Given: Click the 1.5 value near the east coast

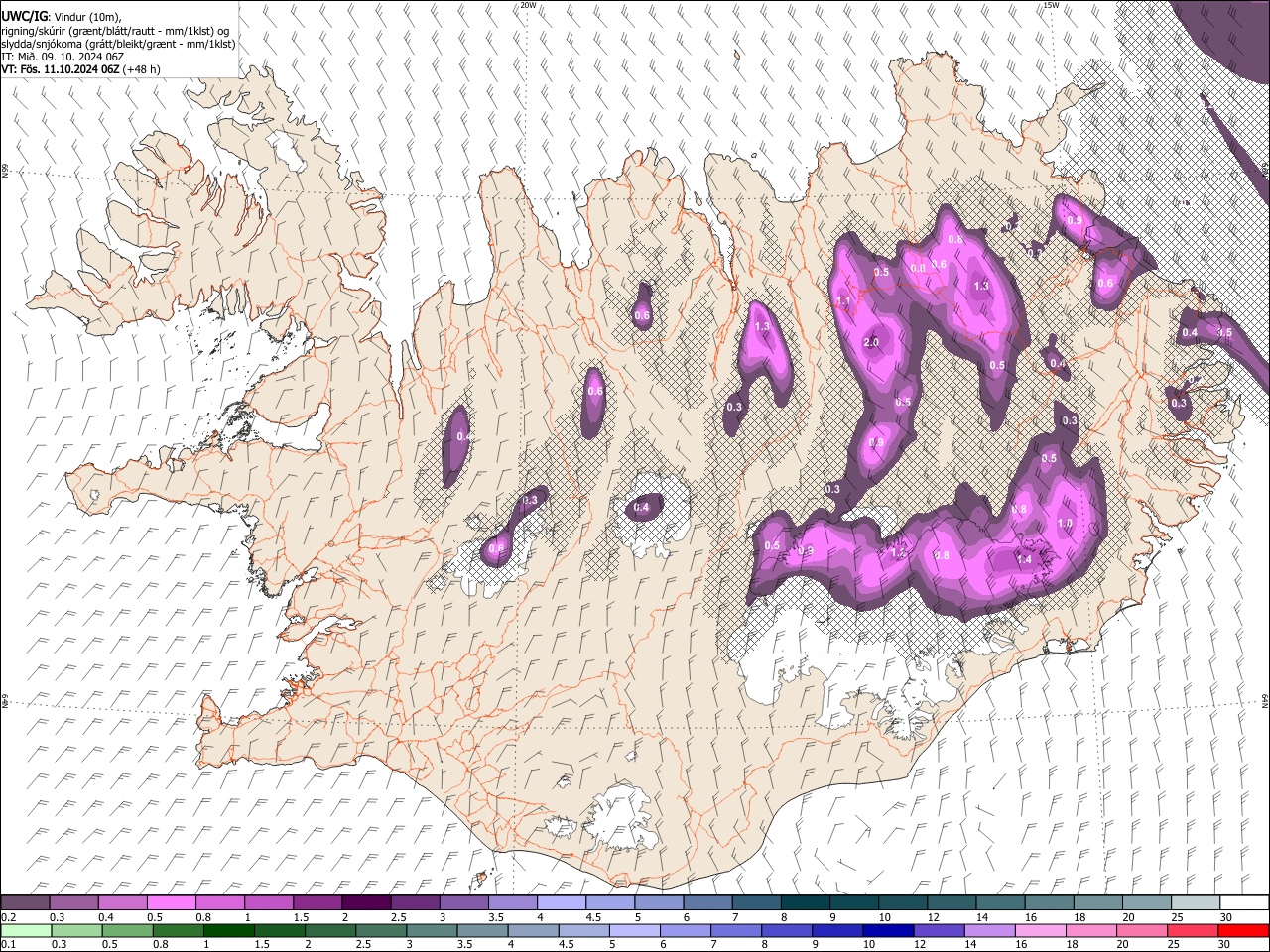Looking at the screenshot, I should pos(1225,333).
